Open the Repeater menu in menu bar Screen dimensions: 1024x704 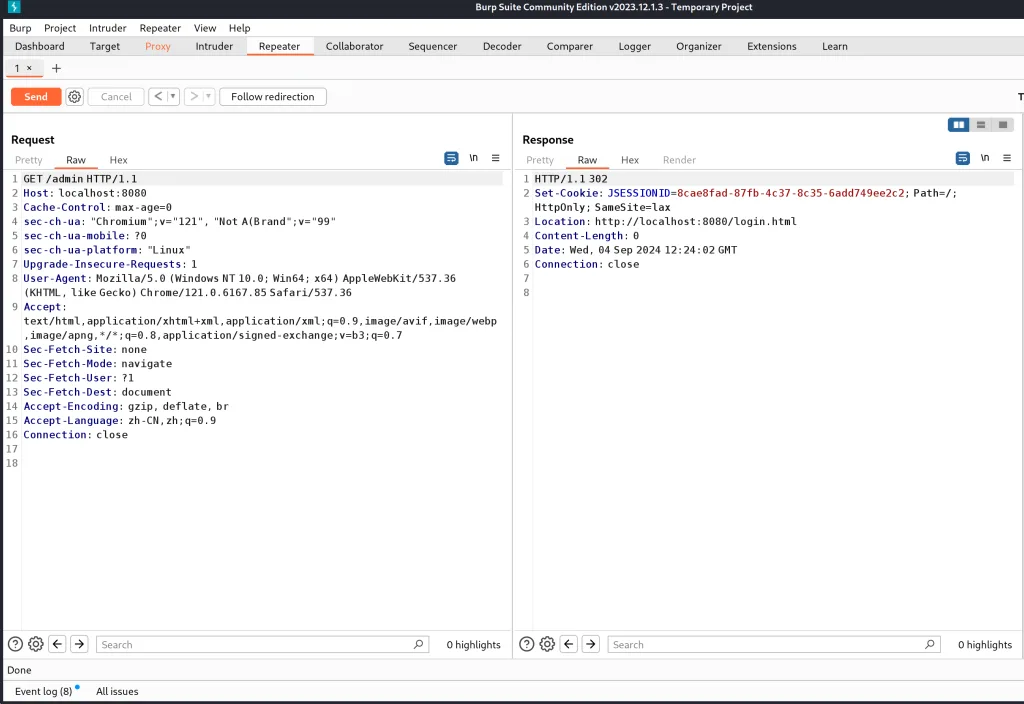(x=160, y=28)
